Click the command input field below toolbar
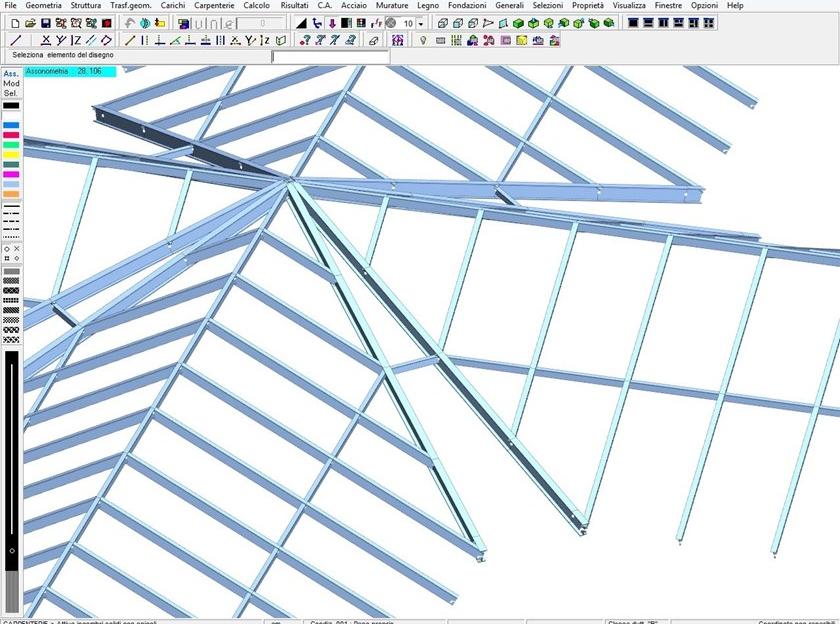840x624 pixels. coord(330,57)
